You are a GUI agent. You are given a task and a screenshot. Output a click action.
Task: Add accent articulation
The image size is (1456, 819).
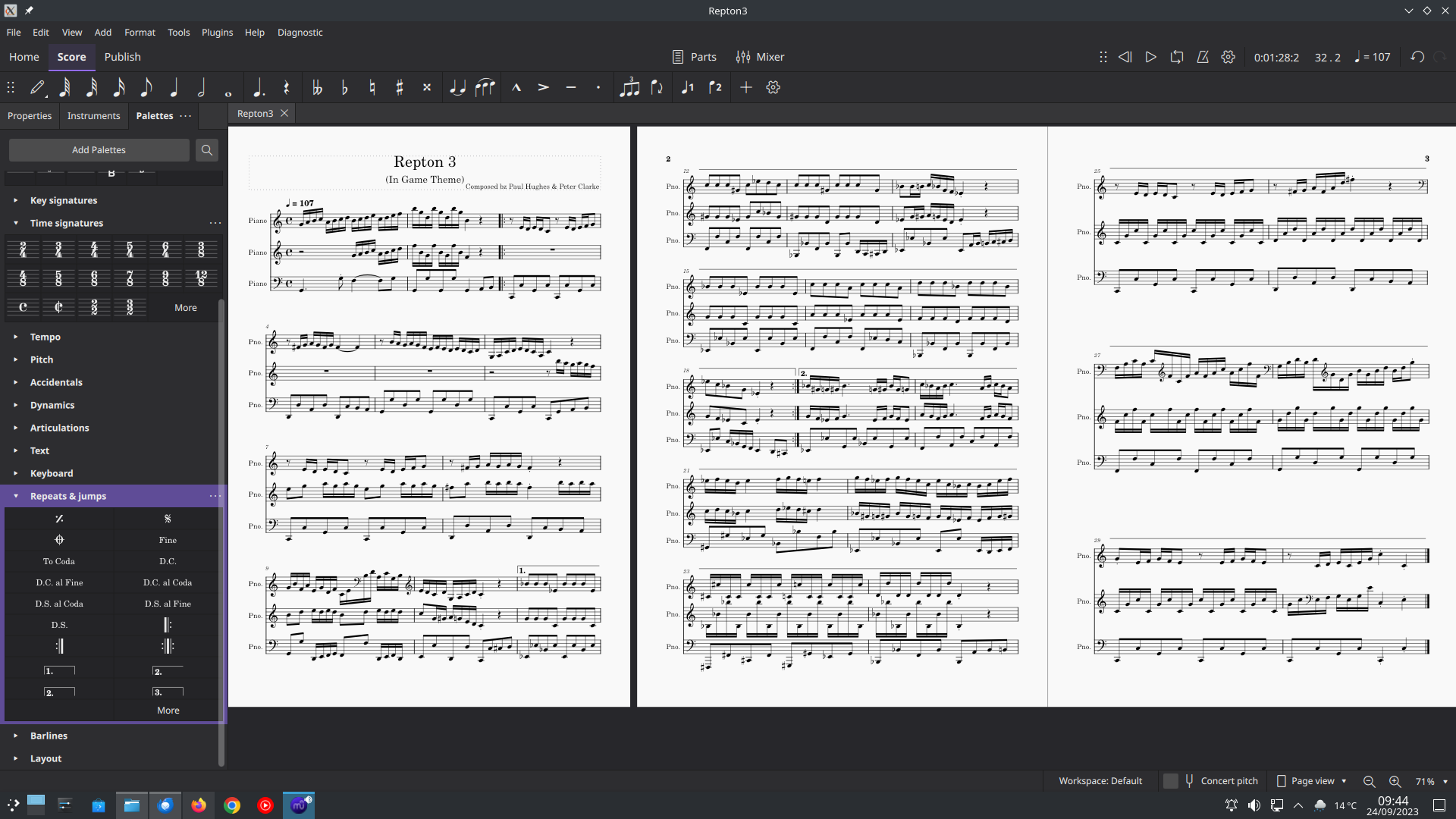(x=543, y=87)
